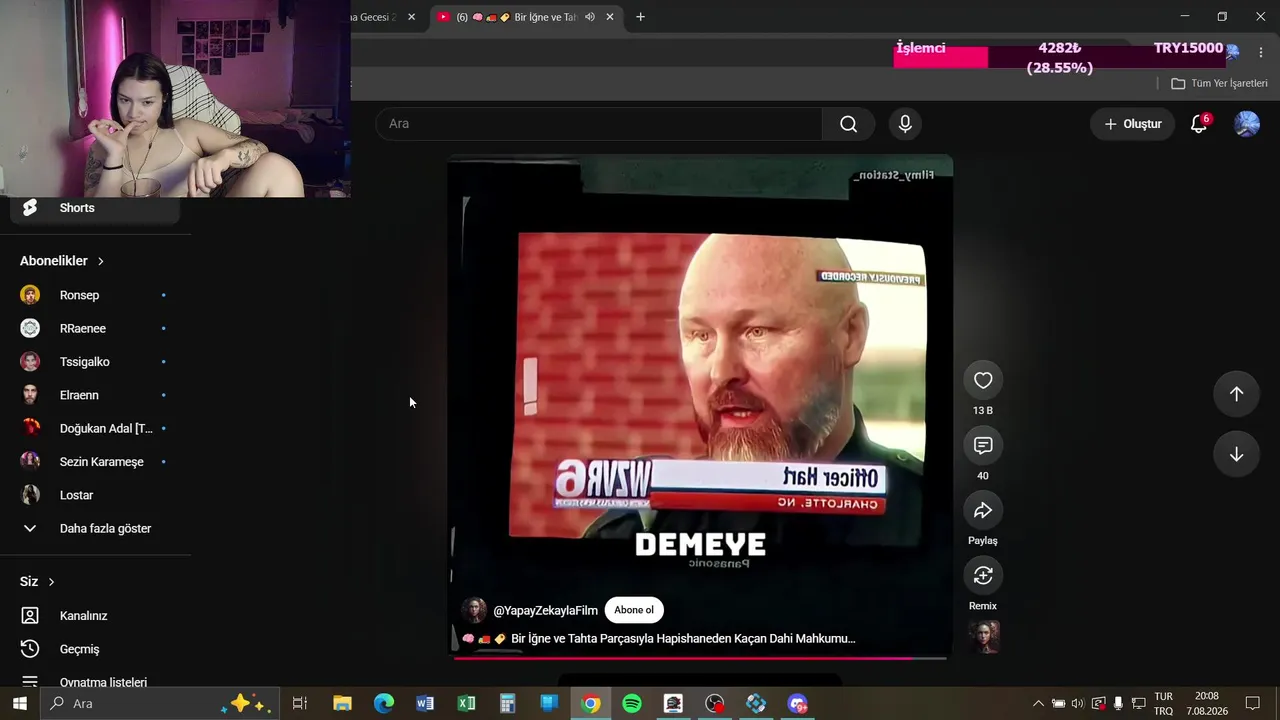
Task: Click the YouTube Ara search field
Action: (x=599, y=124)
